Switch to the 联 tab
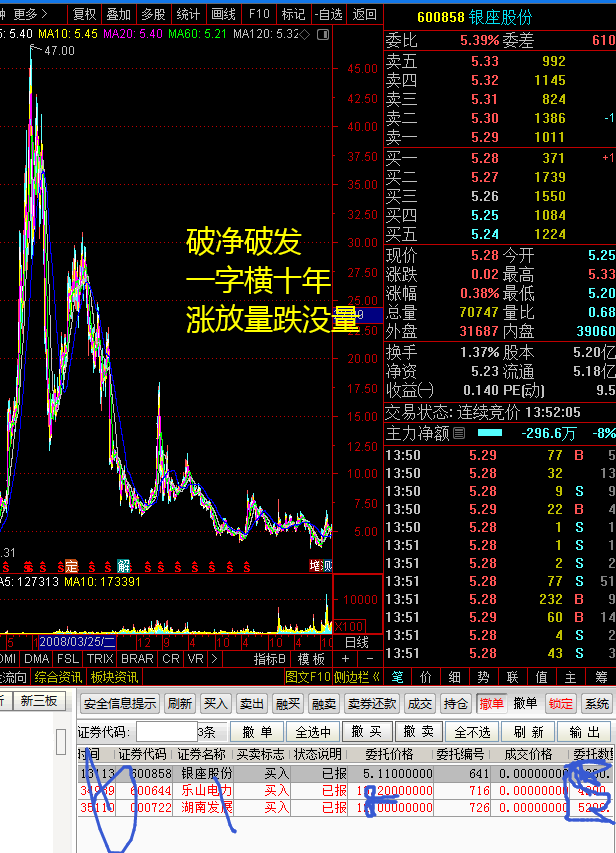 coord(512,677)
